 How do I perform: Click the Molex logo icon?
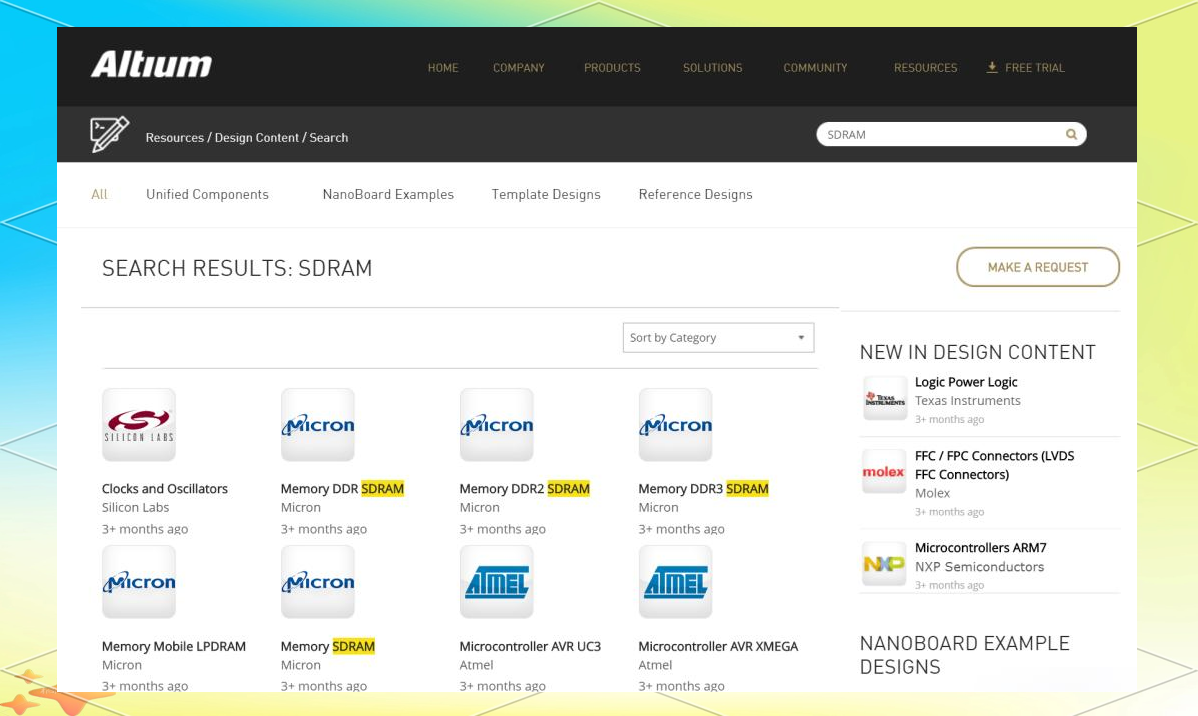click(884, 471)
